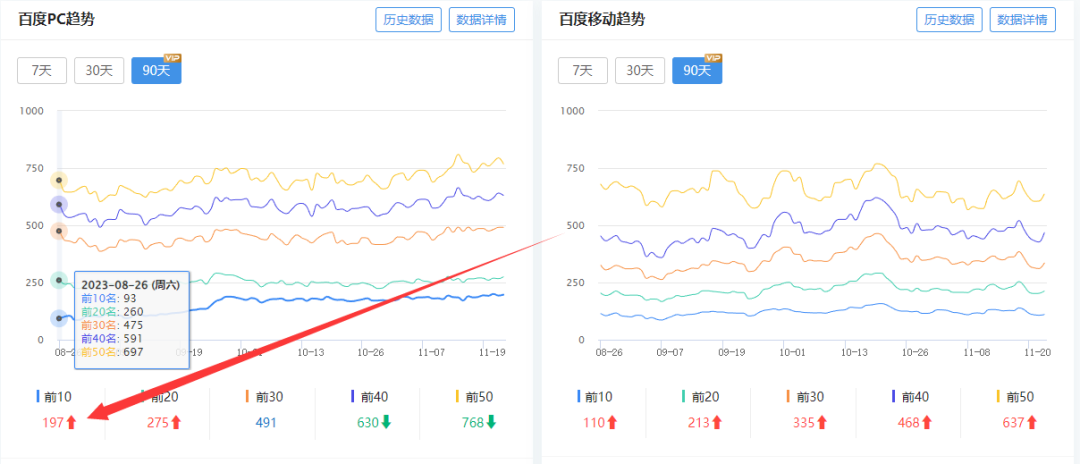The height and width of the screenshot is (464, 1080).
Task: Click tooltip row 前50名: 697
Action: [112, 352]
